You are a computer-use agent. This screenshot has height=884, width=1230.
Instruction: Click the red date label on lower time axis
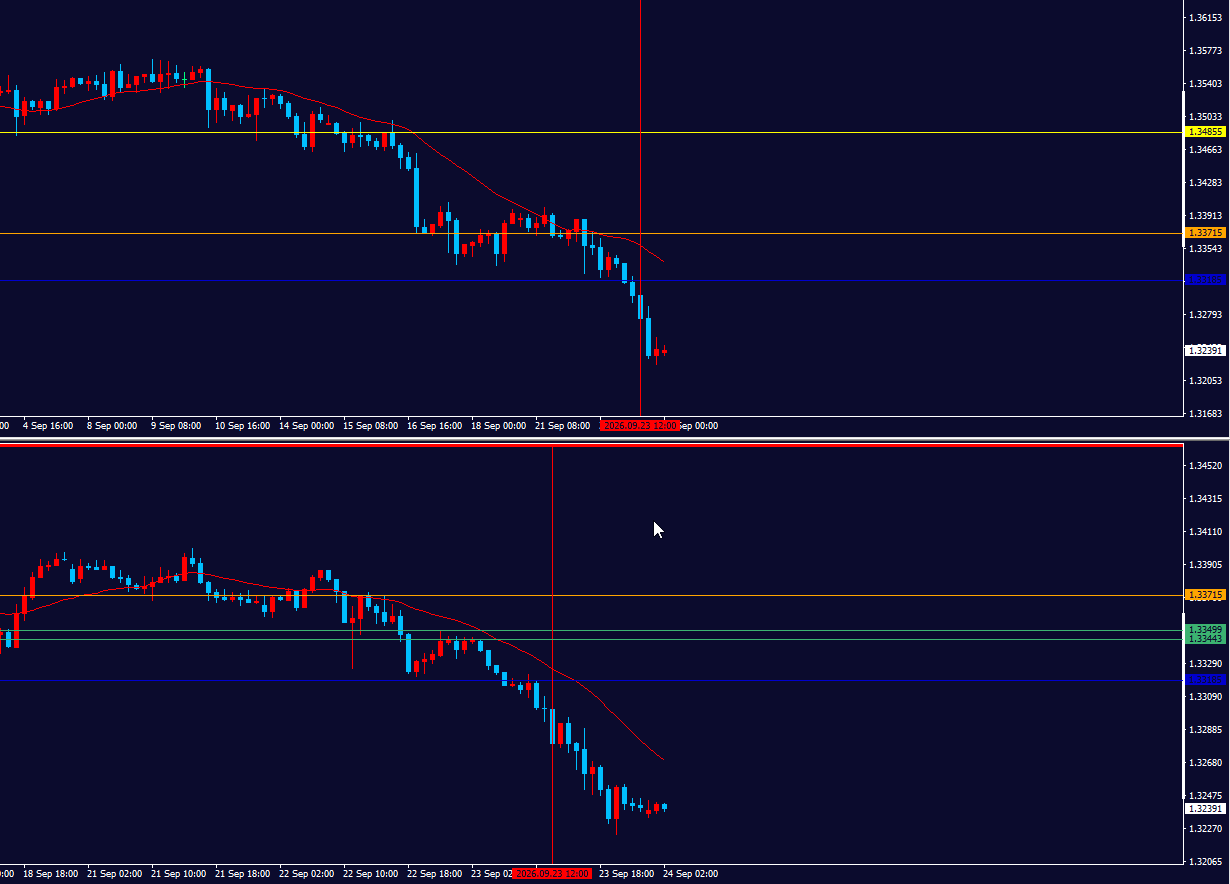click(x=553, y=873)
